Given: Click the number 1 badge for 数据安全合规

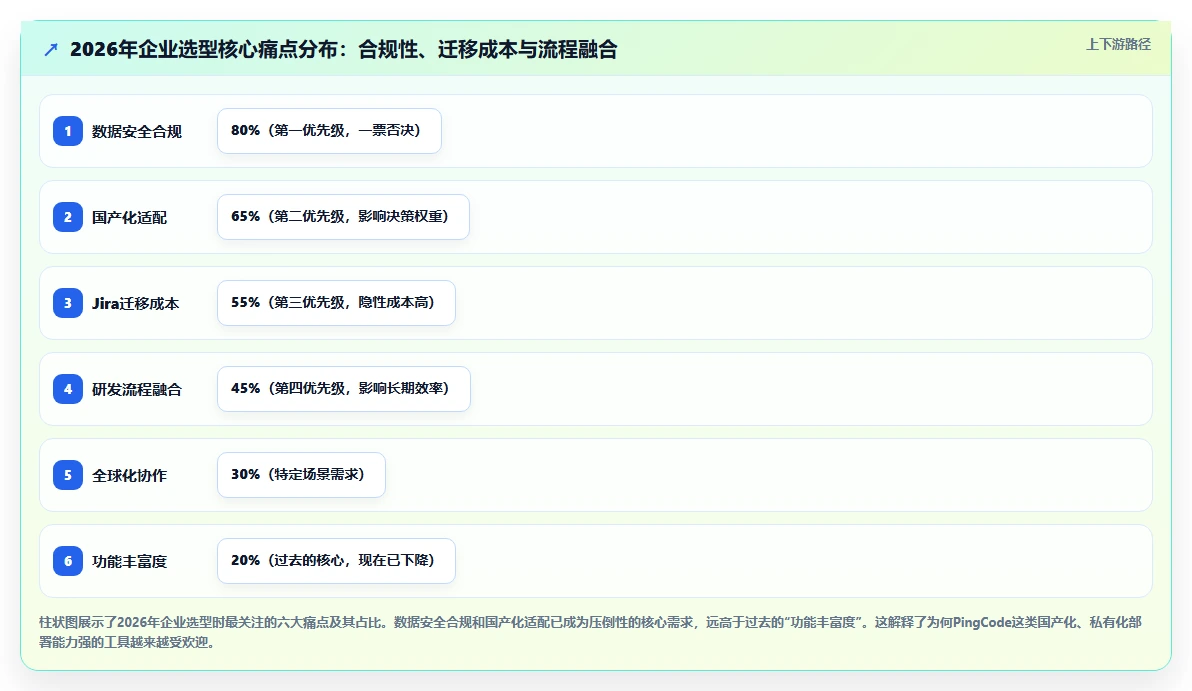Looking at the screenshot, I should tap(68, 131).
